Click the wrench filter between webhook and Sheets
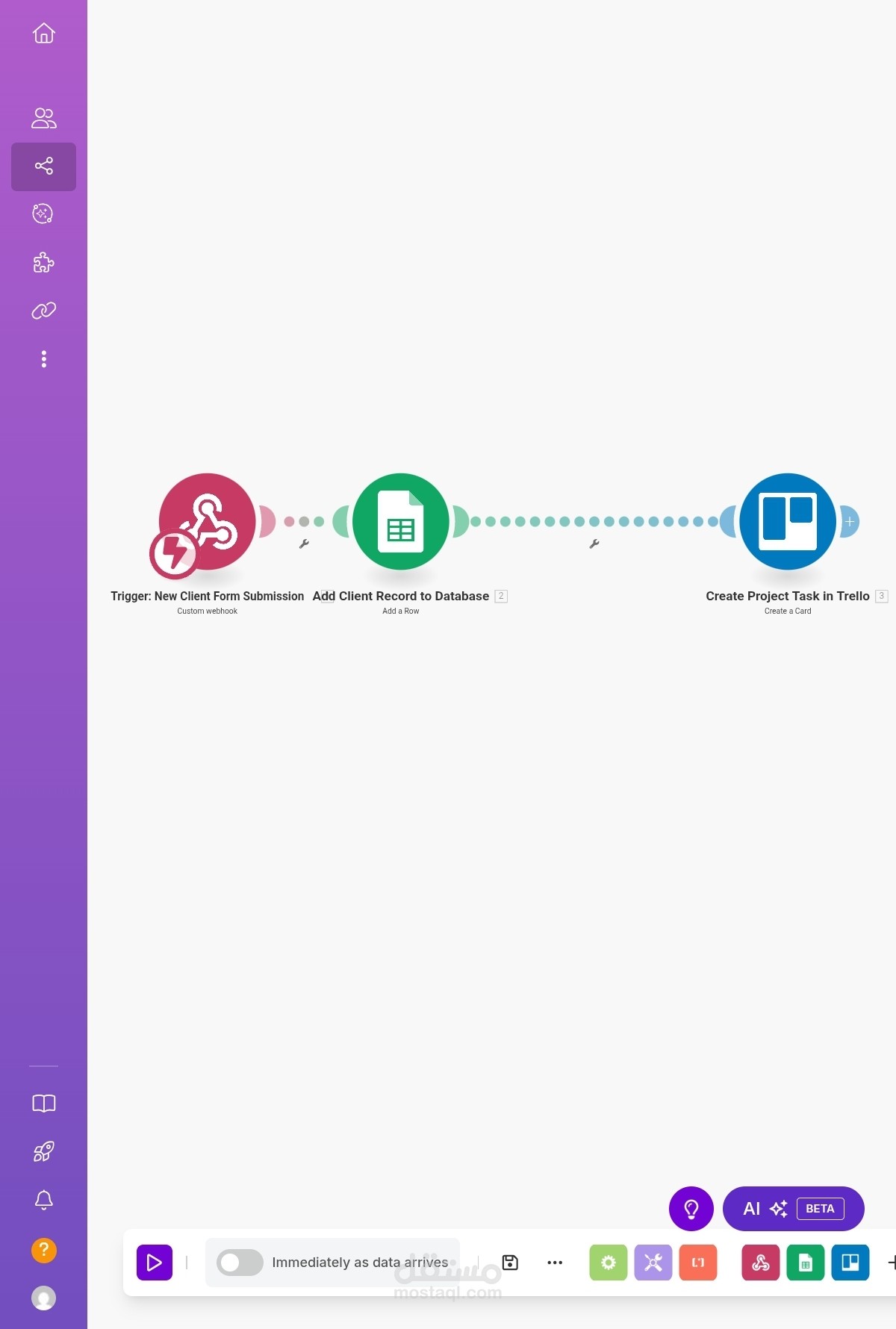Image resolution: width=896 pixels, height=1329 pixels. coord(304,544)
